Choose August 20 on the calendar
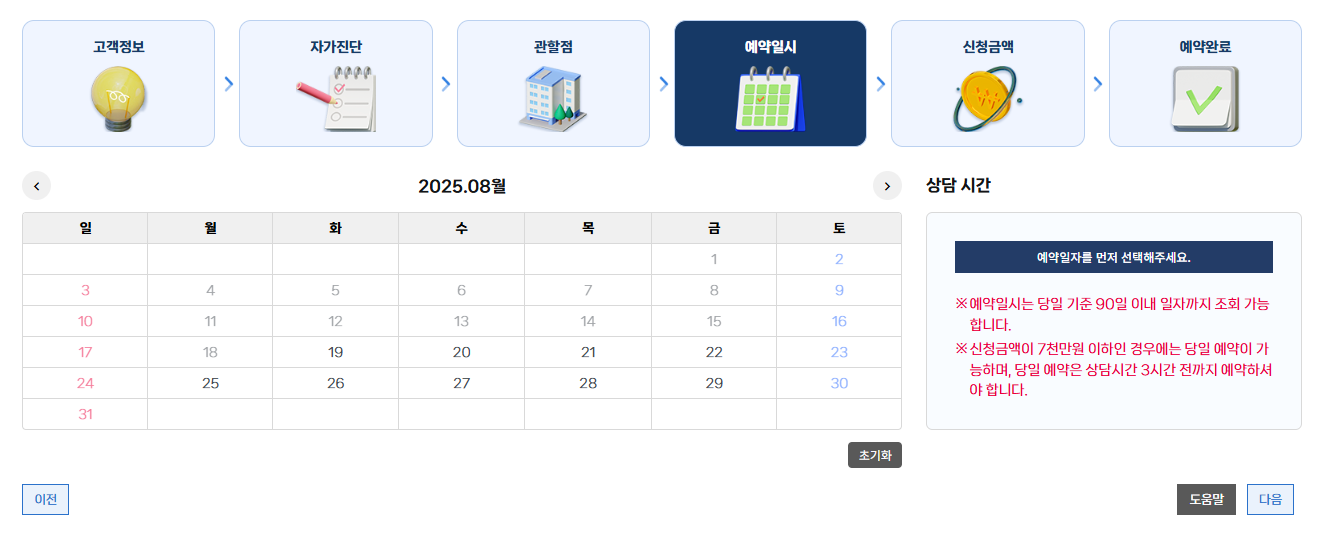Screen dimensions: 1322x535 pos(461,352)
